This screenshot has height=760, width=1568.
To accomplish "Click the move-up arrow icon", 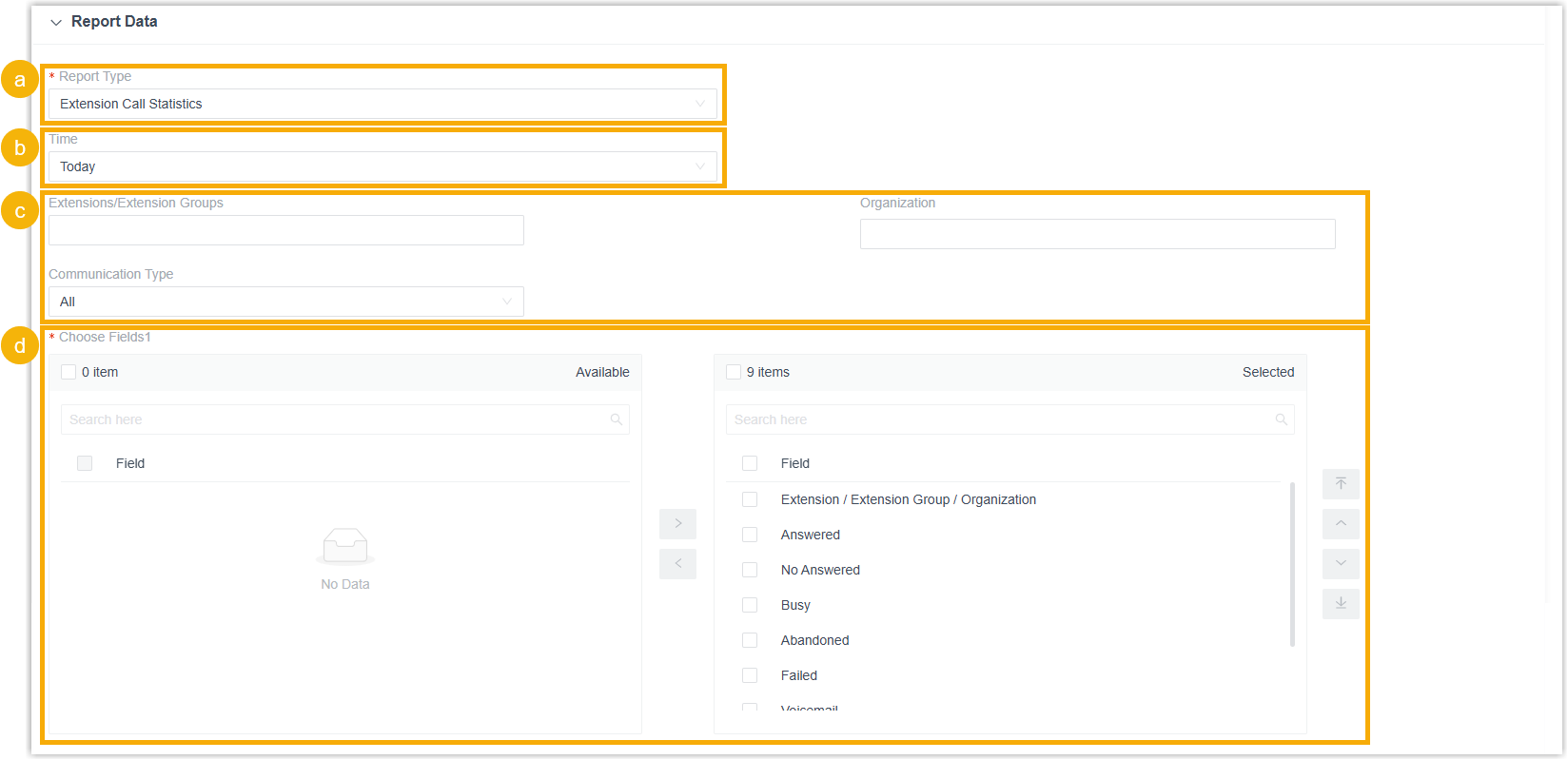I will click(1341, 524).
